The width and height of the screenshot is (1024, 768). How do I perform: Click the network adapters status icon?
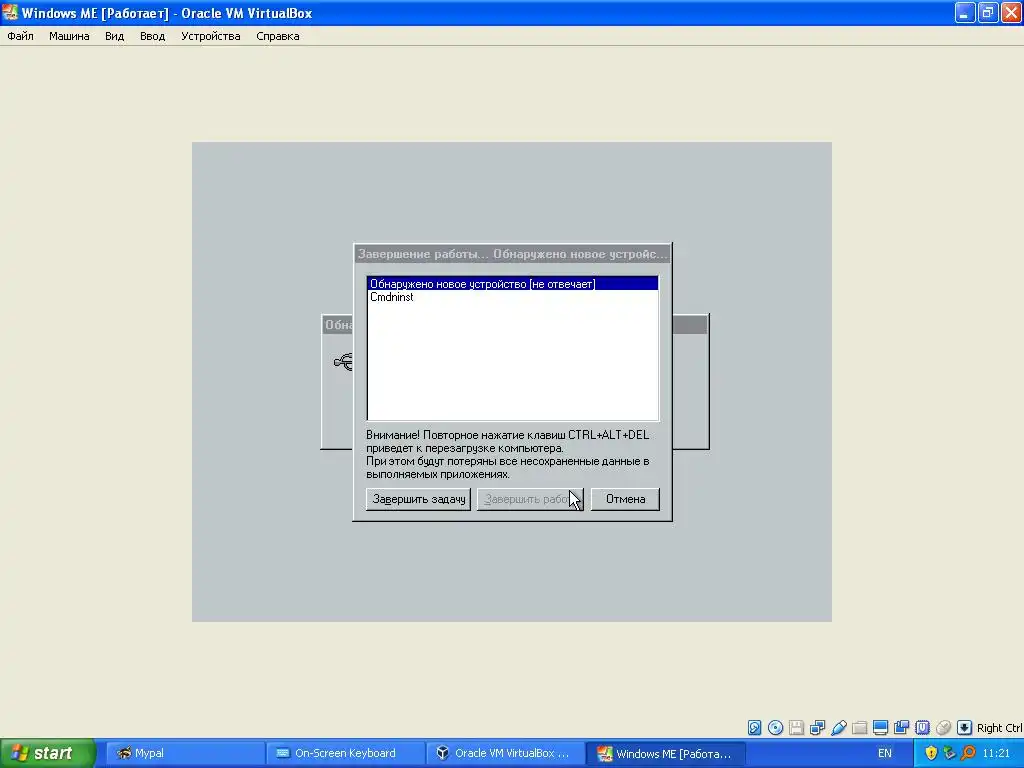point(817,728)
